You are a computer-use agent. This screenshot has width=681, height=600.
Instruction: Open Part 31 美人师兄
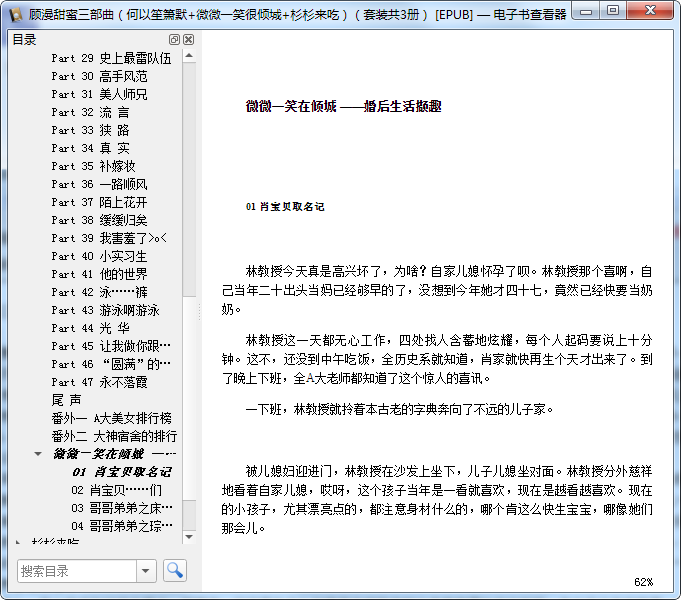coord(99,94)
